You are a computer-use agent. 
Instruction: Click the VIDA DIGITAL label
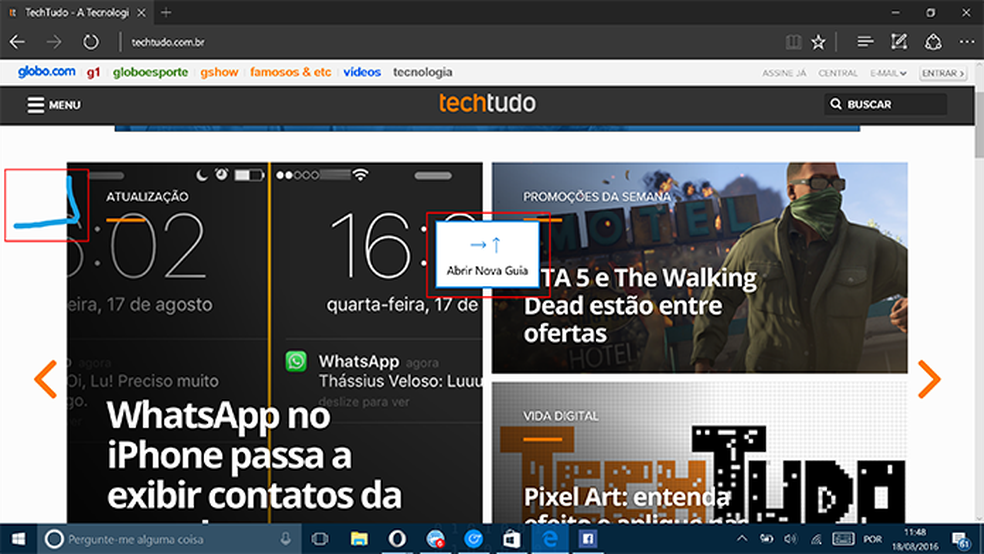click(x=560, y=416)
